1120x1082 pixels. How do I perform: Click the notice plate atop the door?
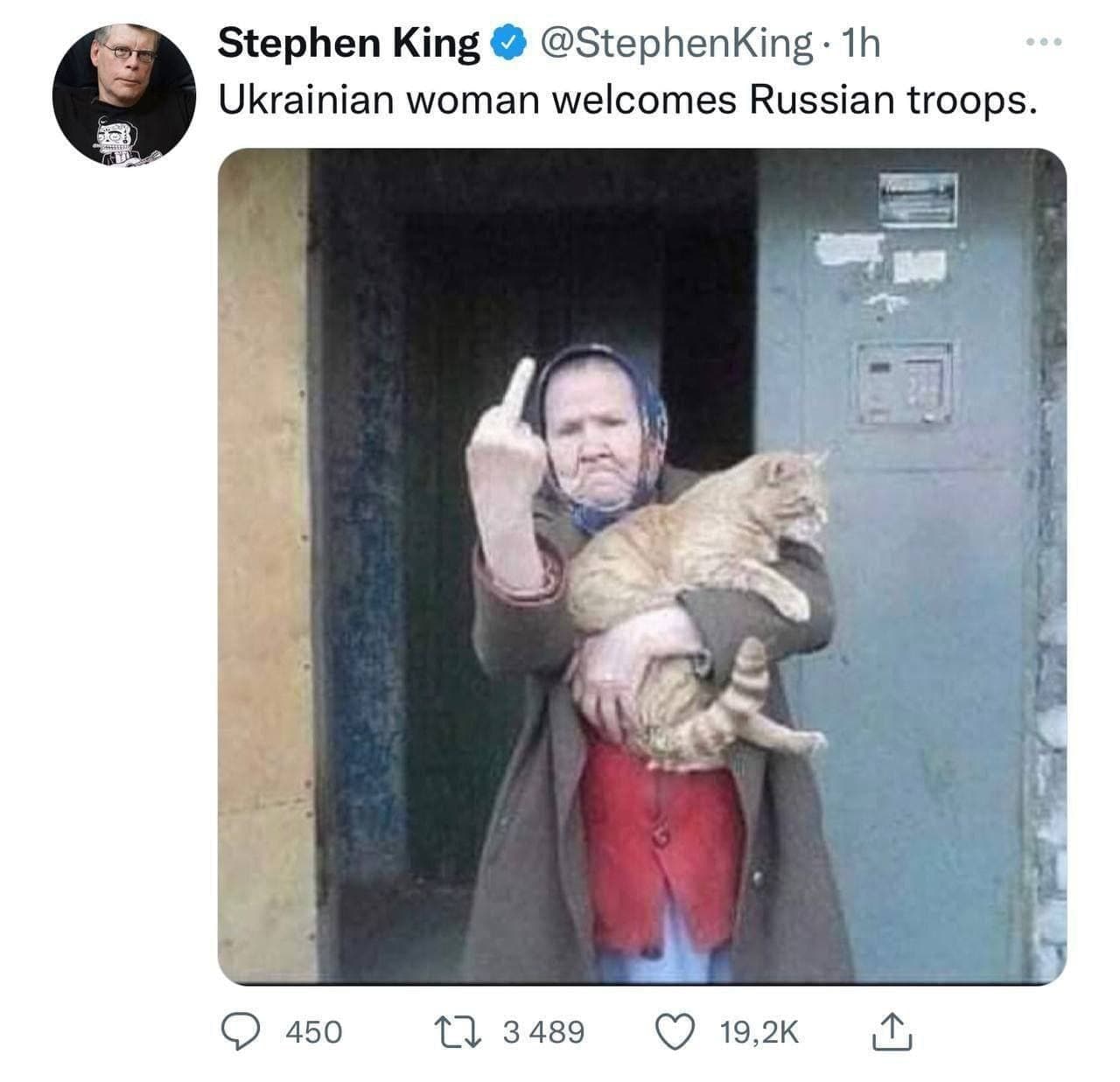(x=918, y=199)
